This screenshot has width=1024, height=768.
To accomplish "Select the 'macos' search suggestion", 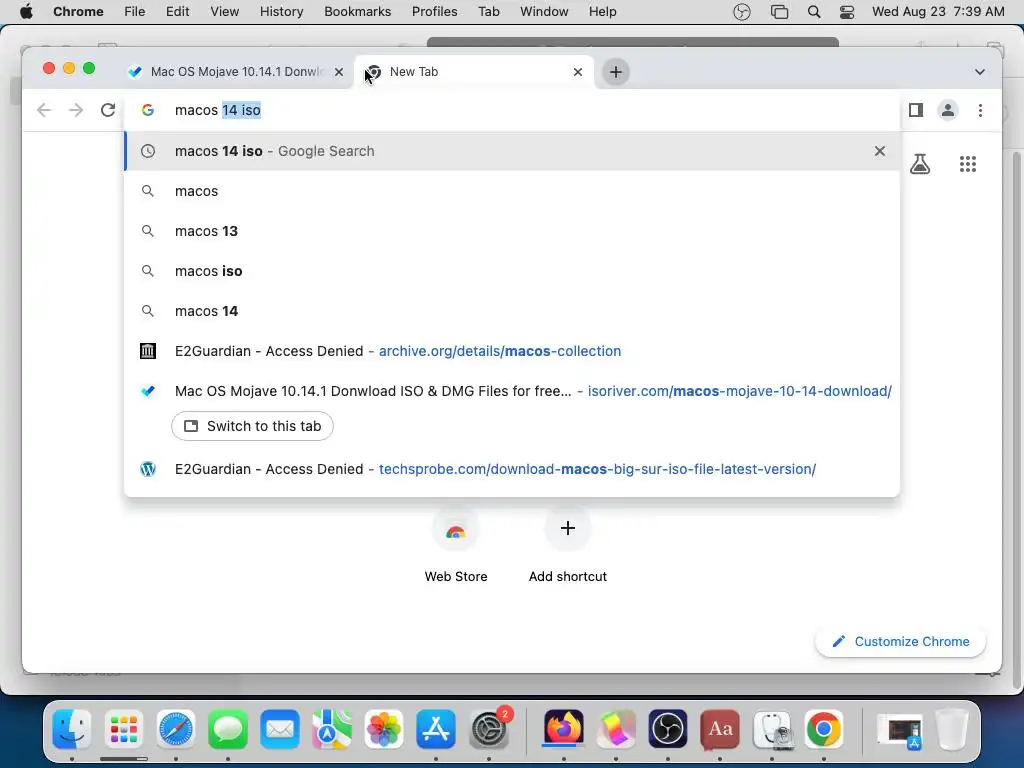I will tap(512, 191).
